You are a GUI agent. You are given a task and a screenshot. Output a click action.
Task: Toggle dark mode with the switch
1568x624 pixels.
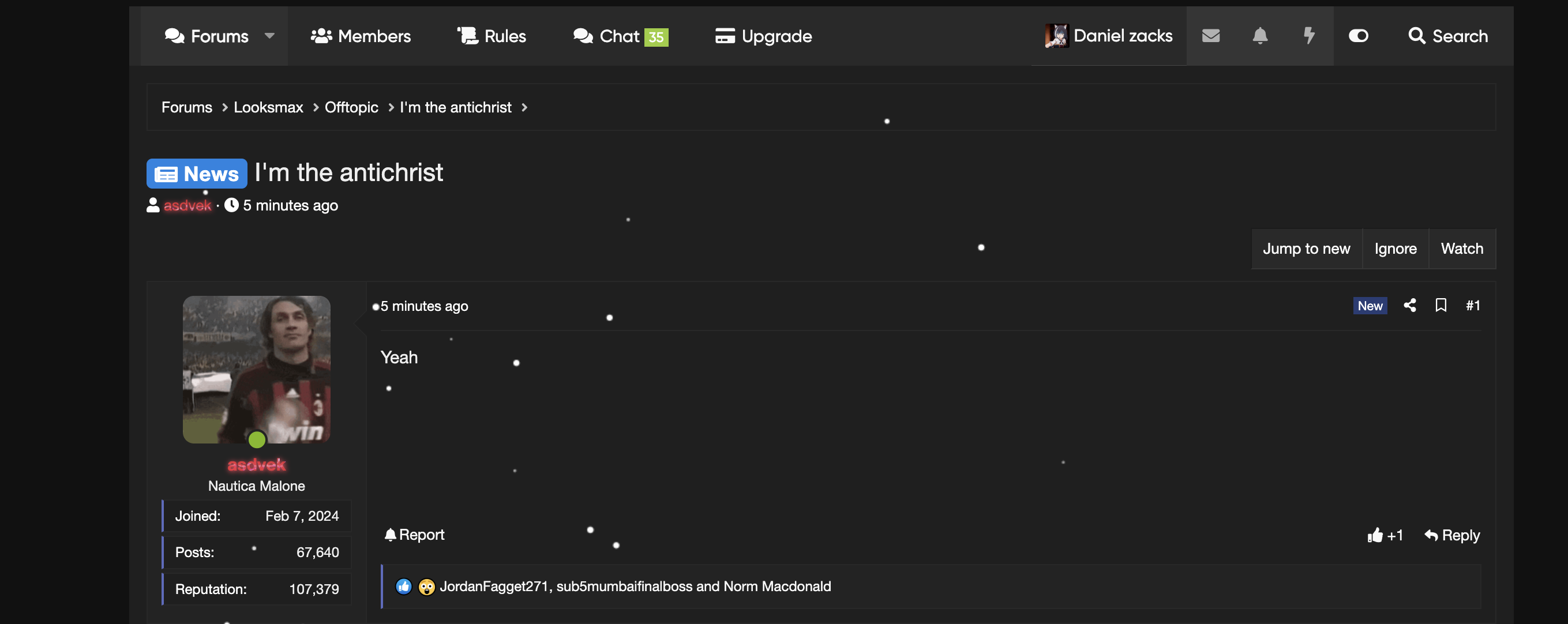click(x=1359, y=36)
